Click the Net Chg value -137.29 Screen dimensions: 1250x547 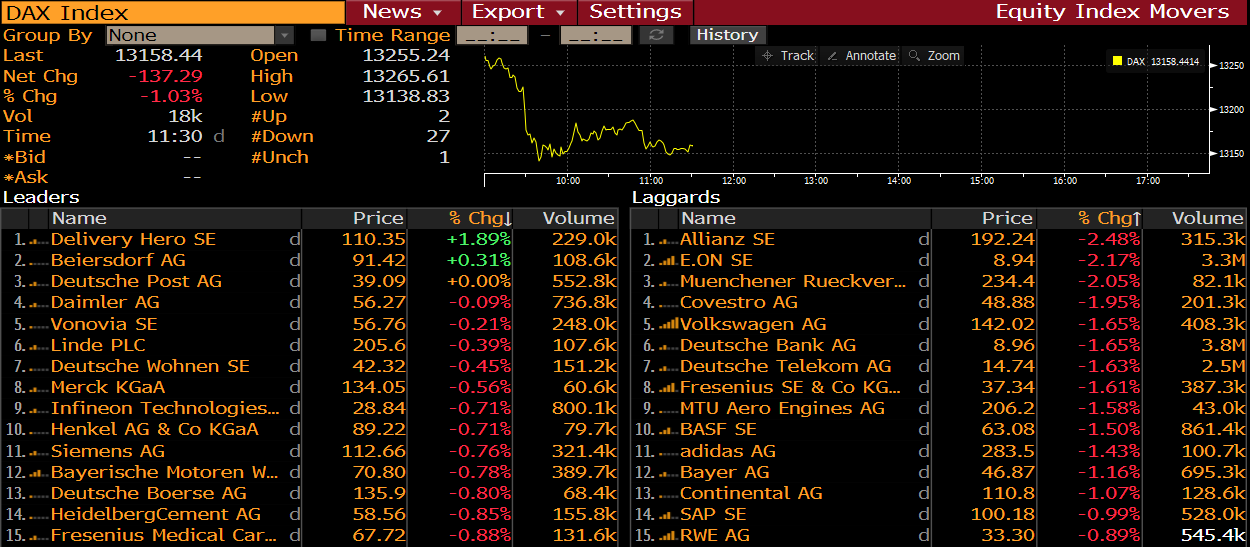(x=165, y=76)
